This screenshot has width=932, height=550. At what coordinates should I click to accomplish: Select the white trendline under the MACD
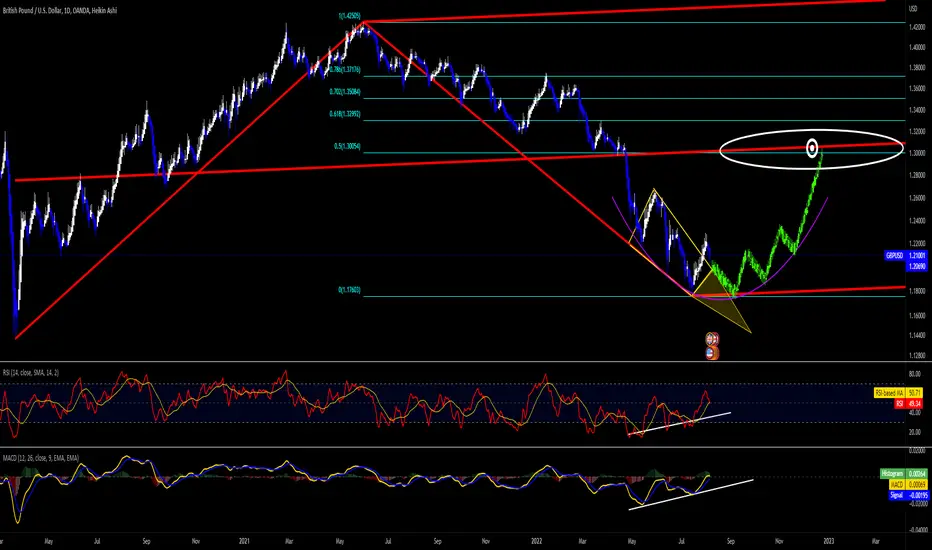coord(691,494)
